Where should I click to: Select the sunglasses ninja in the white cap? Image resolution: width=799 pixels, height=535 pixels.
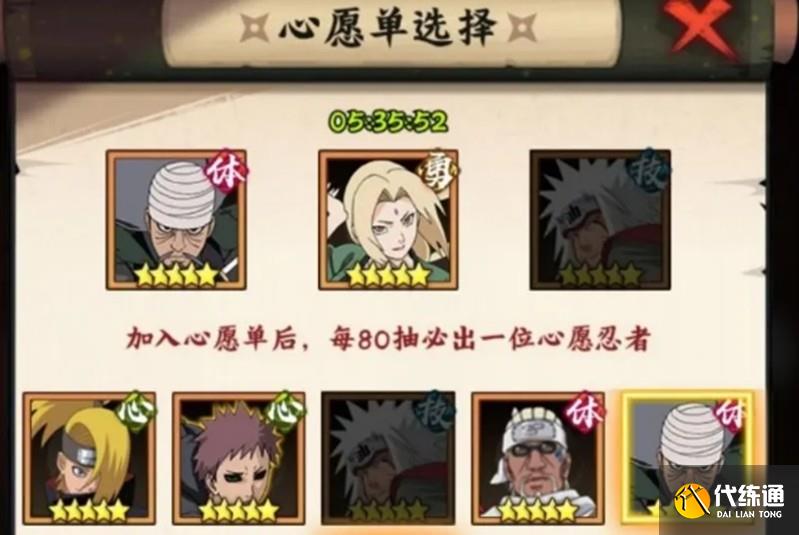point(538,459)
